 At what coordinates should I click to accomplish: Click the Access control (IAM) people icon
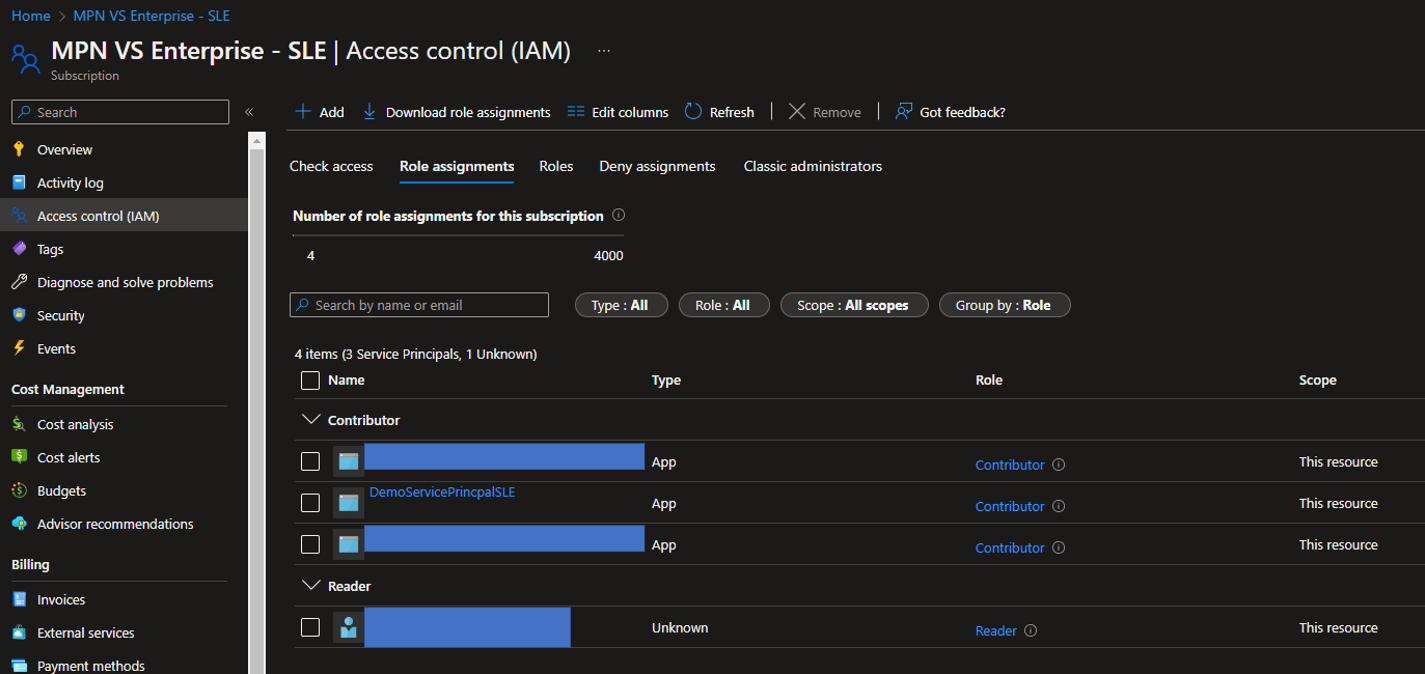tap(19, 215)
